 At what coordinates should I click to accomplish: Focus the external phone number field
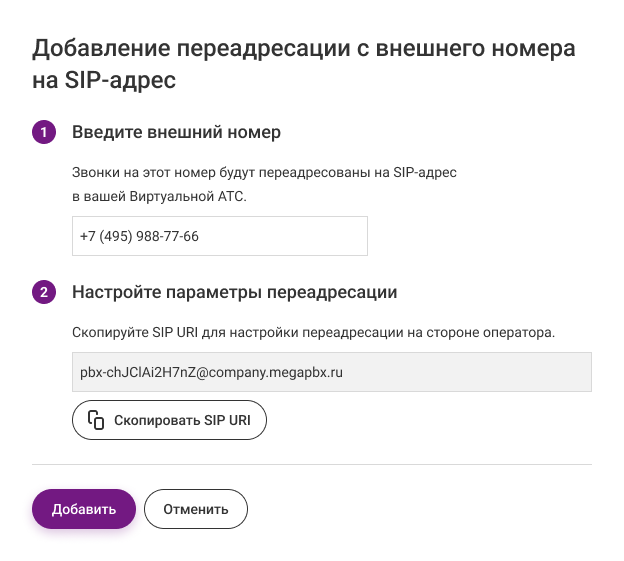coord(220,237)
